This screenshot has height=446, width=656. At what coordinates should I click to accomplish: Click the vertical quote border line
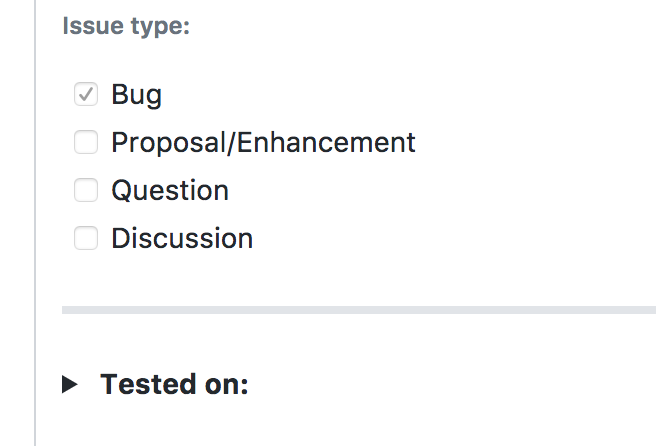35,223
